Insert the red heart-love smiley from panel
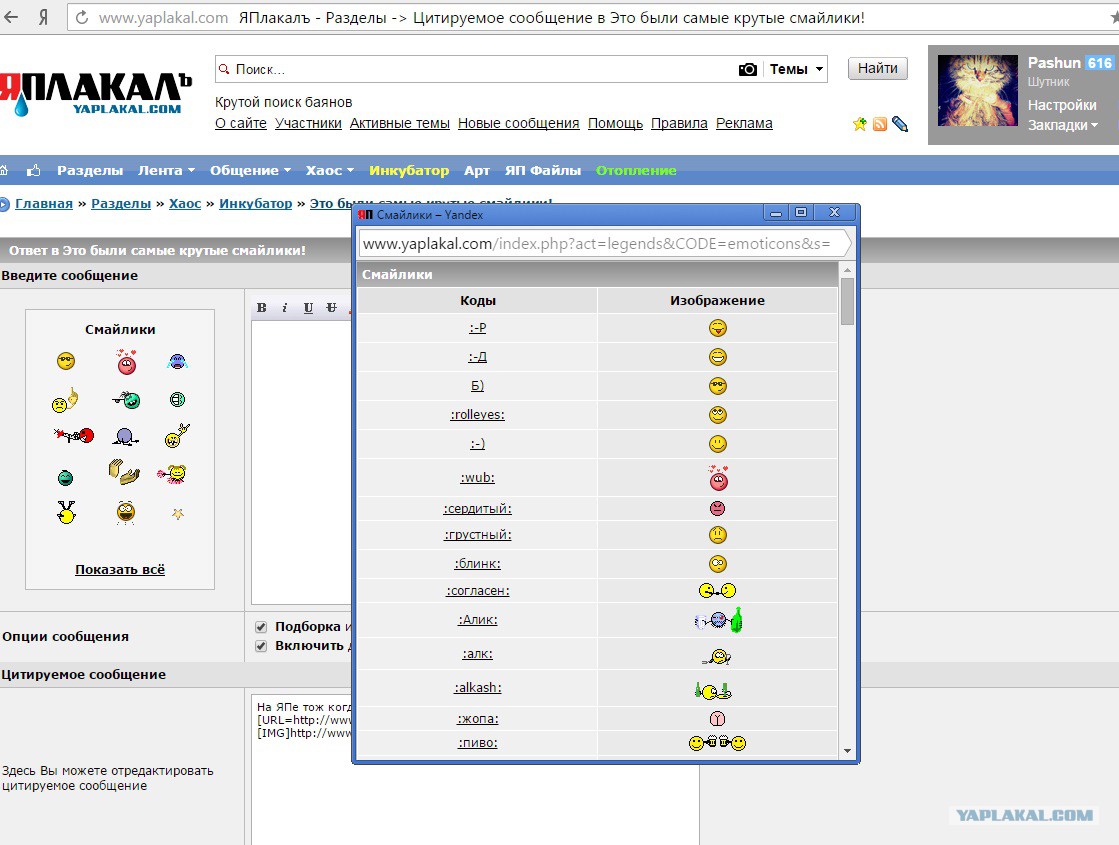 pyautogui.click(x=126, y=362)
